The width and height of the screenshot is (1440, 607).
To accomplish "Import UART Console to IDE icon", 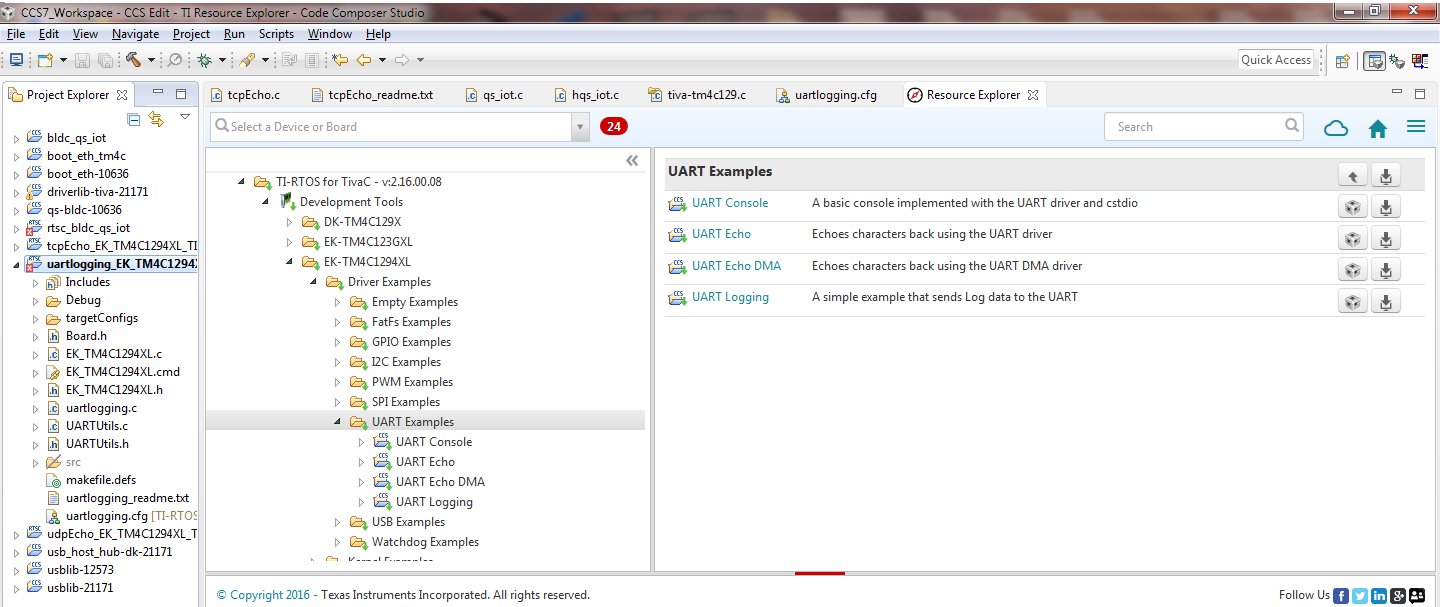I will click(x=1353, y=208).
